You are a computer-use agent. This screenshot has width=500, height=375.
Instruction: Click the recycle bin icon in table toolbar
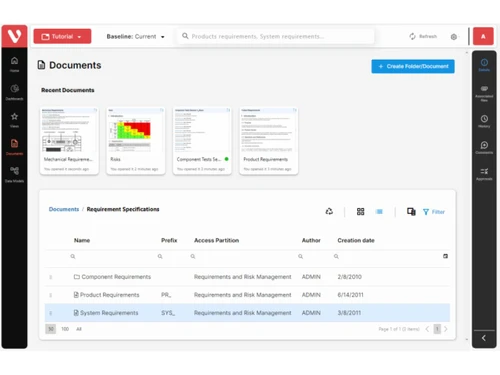pyautogui.click(x=329, y=211)
